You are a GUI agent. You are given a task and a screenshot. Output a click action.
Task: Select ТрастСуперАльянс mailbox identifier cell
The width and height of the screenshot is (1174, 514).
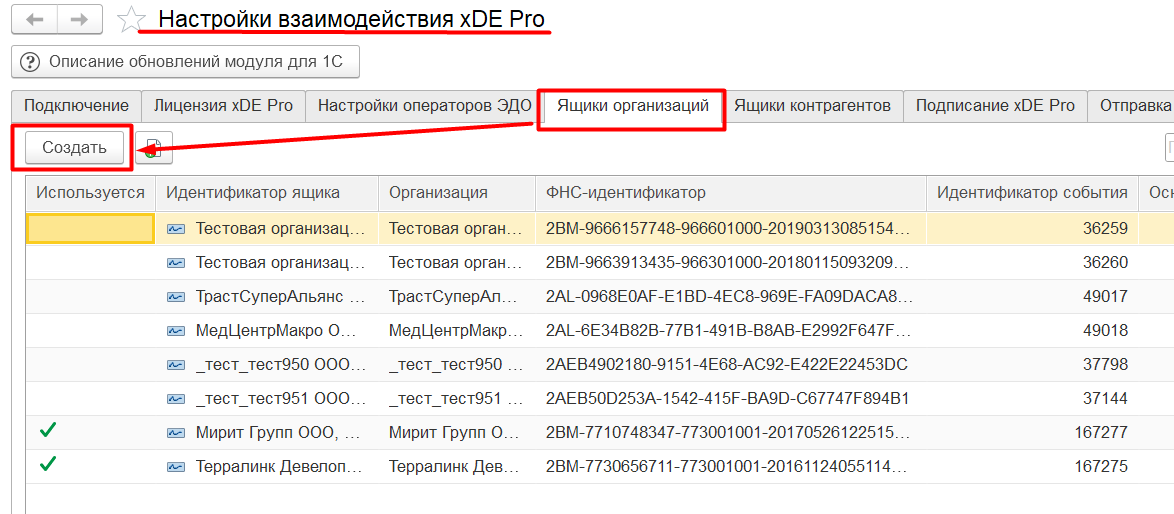(267, 297)
